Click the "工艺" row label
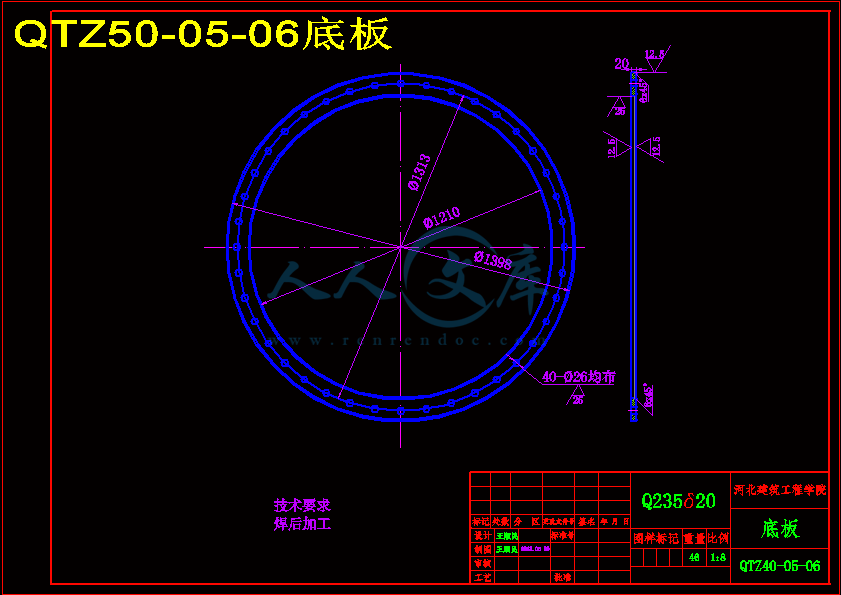This screenshot has width=841, height=595. click(x=482, y=577)
